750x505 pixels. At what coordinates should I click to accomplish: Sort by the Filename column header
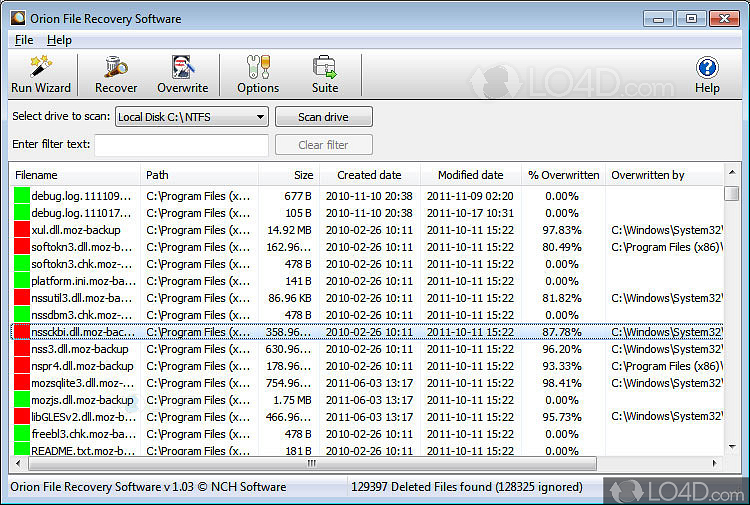point(76,175)
